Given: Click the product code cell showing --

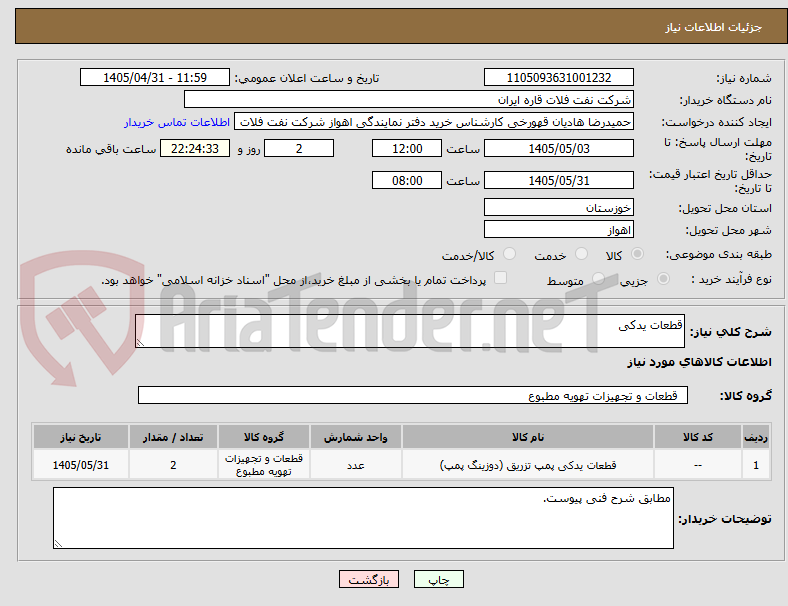Looking at the screenshot, I should 698,465.
